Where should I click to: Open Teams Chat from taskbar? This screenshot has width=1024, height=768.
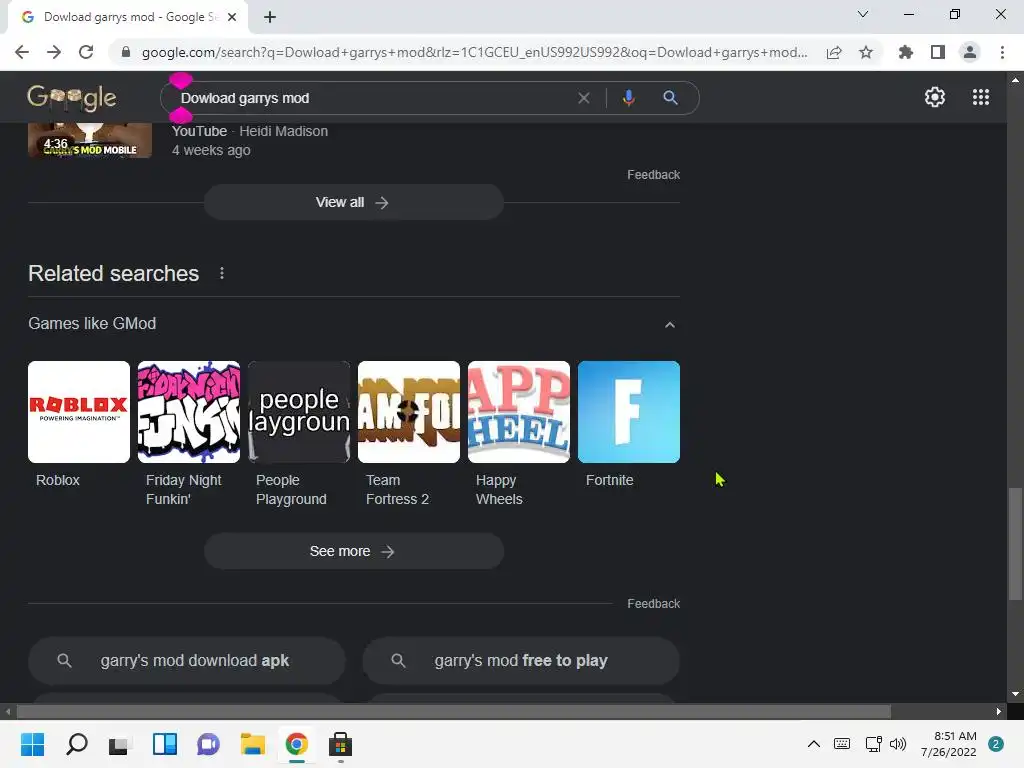click(208, 744)
